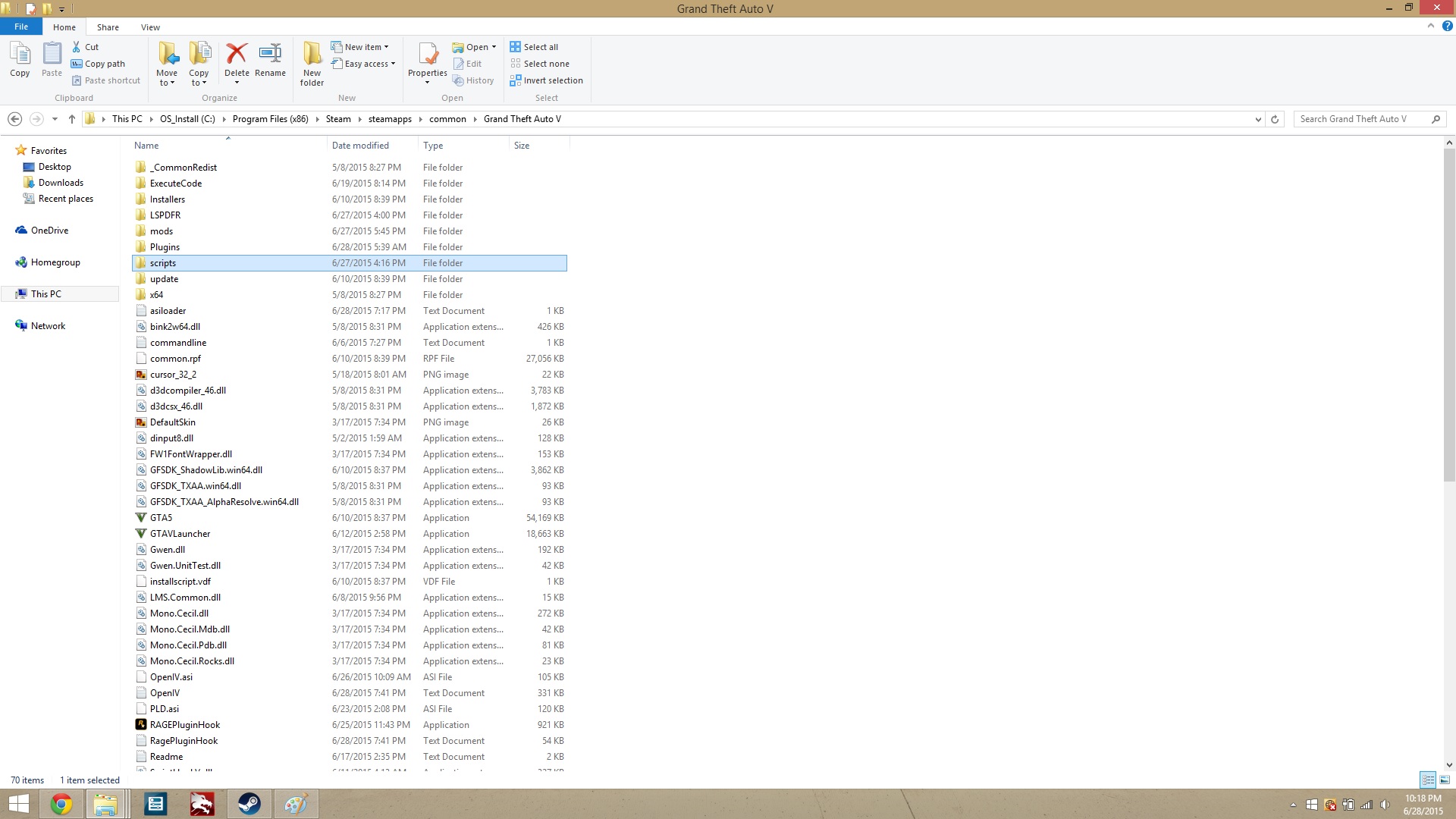This screenshot has height=819, width=1456.
Task: Click the Rename icon in ribbon
Action: 270,55
